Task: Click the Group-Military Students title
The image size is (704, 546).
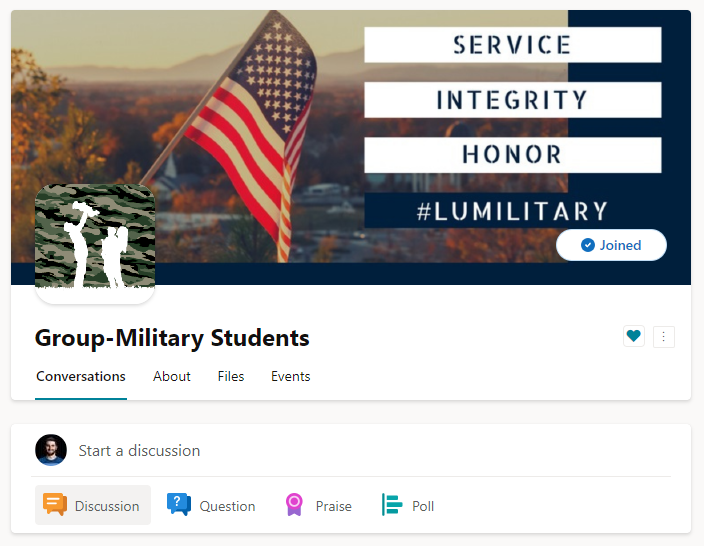Action: [172, 338]
